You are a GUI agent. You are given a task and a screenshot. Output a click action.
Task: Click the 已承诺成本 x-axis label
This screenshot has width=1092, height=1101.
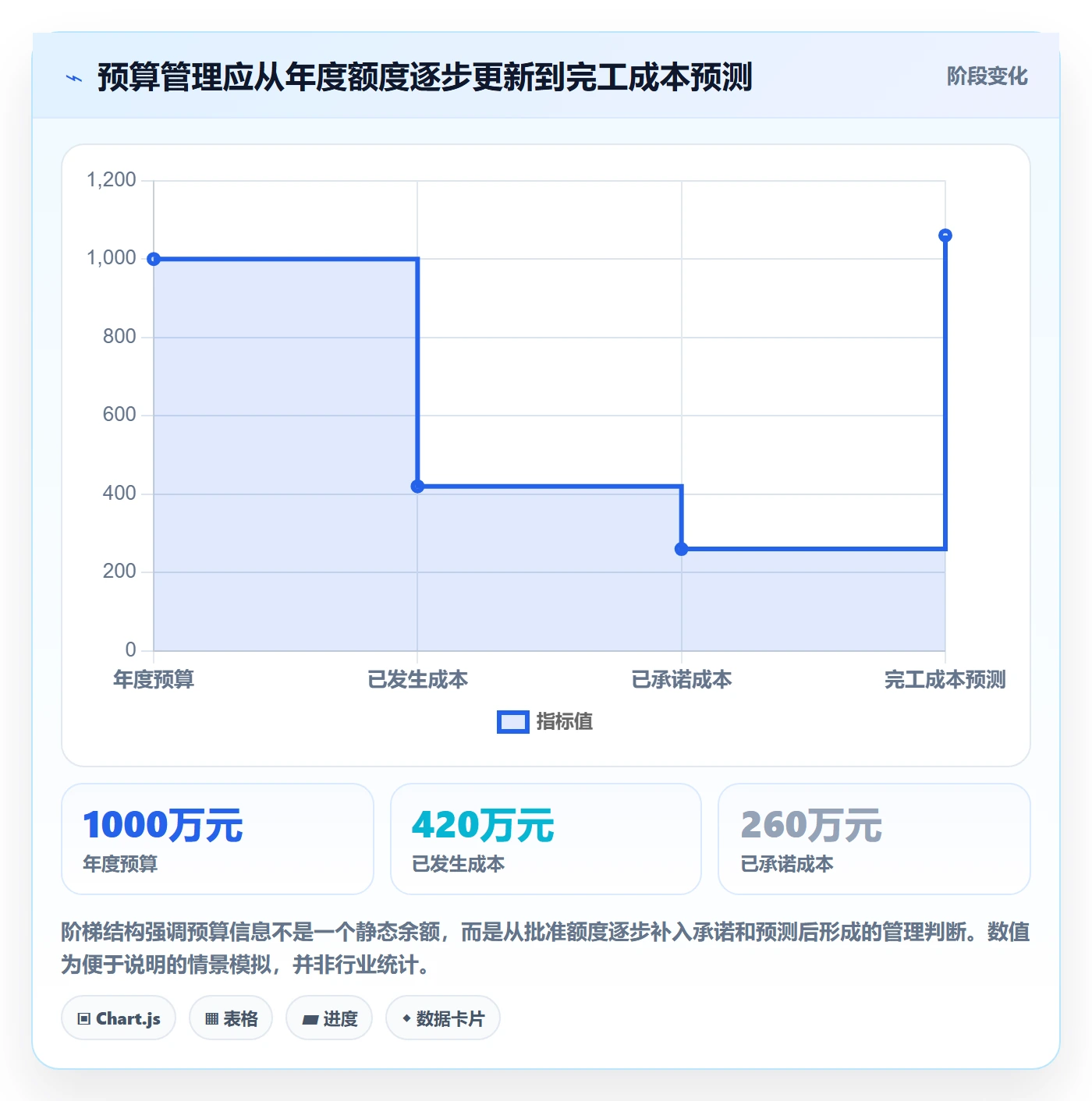pyautogui.click(x=682, y=680)
